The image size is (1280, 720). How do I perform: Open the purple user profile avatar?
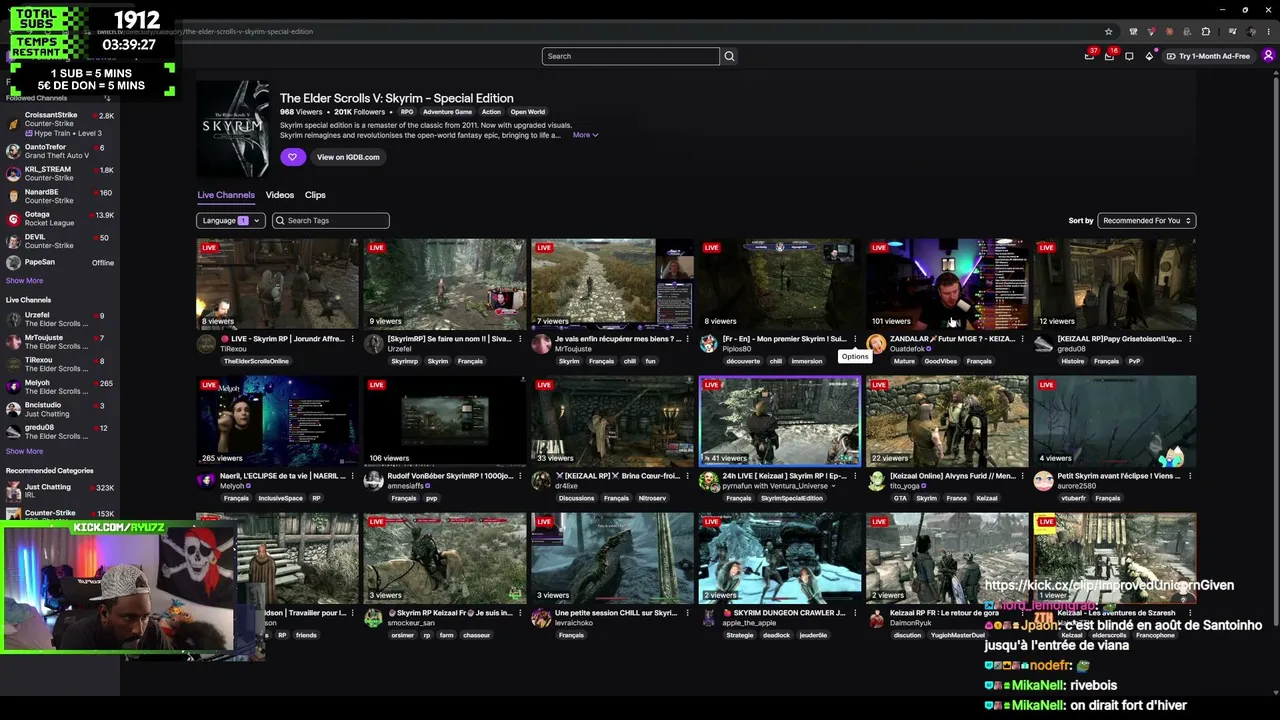[1268, 56]
